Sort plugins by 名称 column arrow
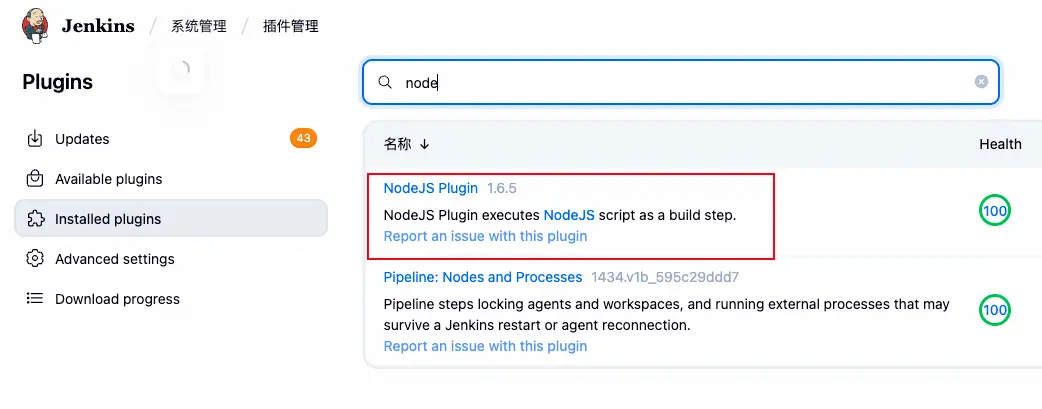 coord(424,145)
